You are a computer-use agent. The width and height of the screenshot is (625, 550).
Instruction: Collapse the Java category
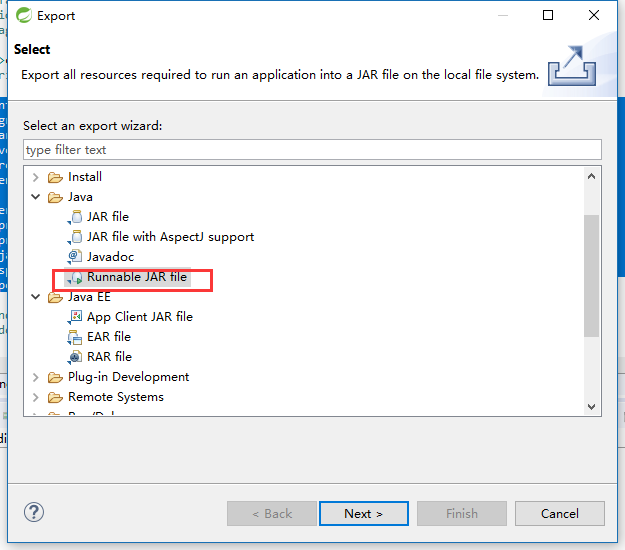coord(35,197)
